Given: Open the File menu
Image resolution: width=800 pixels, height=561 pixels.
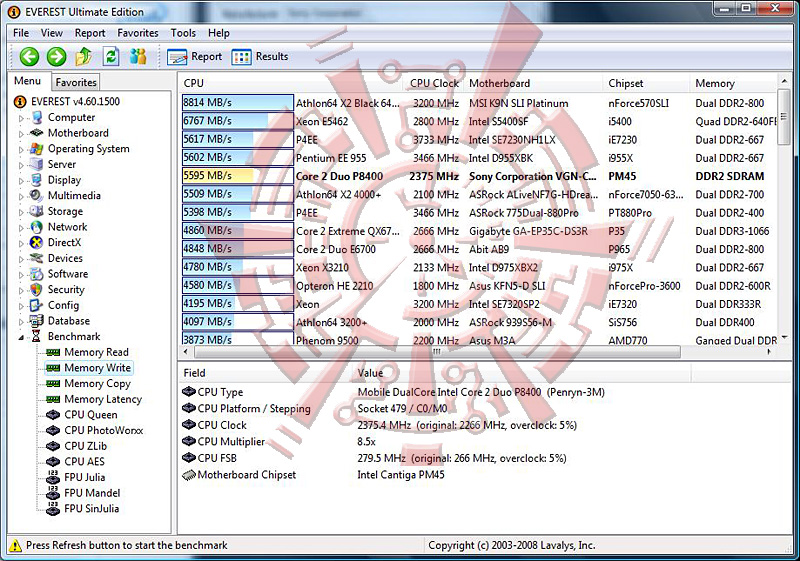Looking at the screenshot, I should click(21, 33).
